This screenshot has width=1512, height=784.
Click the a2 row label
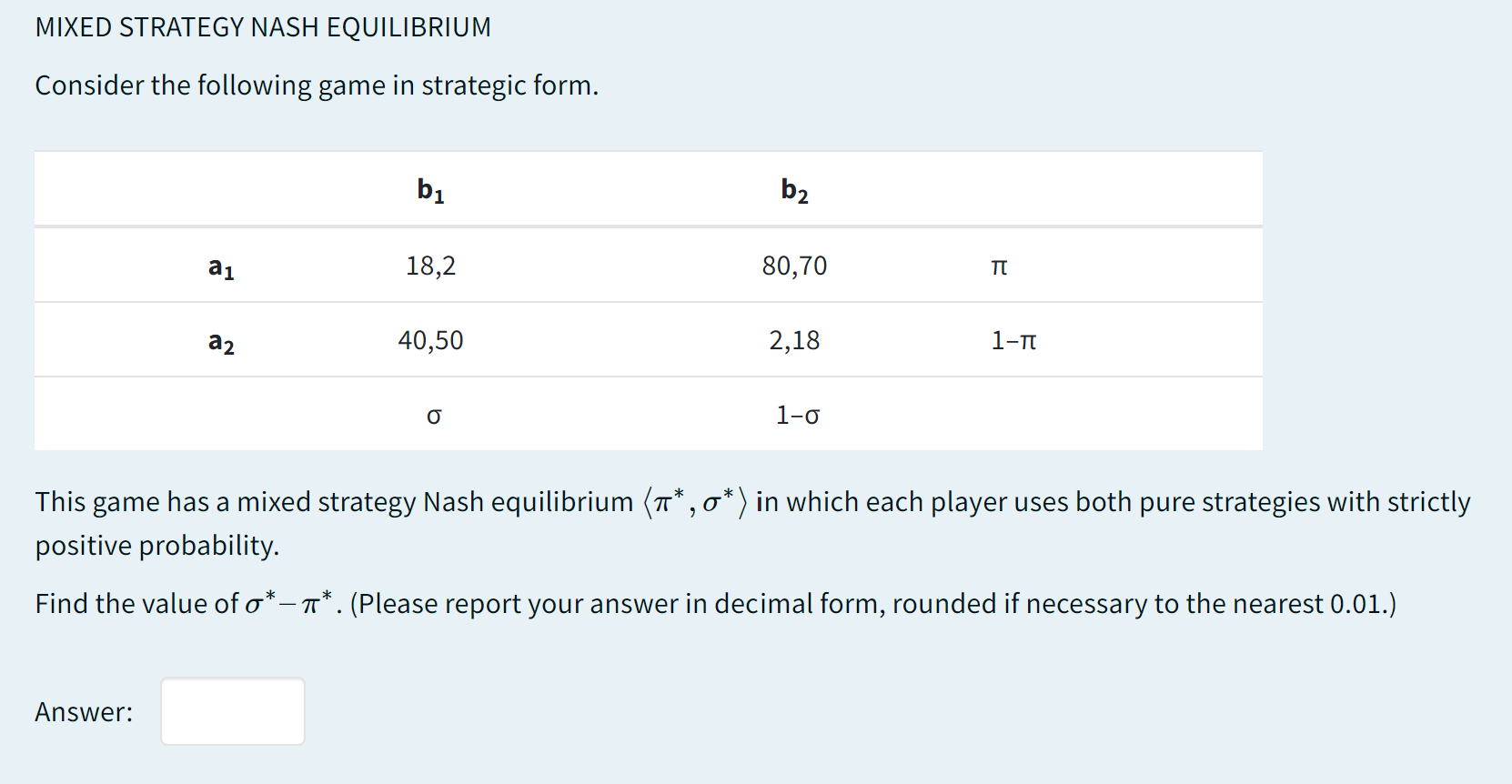click(220, 341)
